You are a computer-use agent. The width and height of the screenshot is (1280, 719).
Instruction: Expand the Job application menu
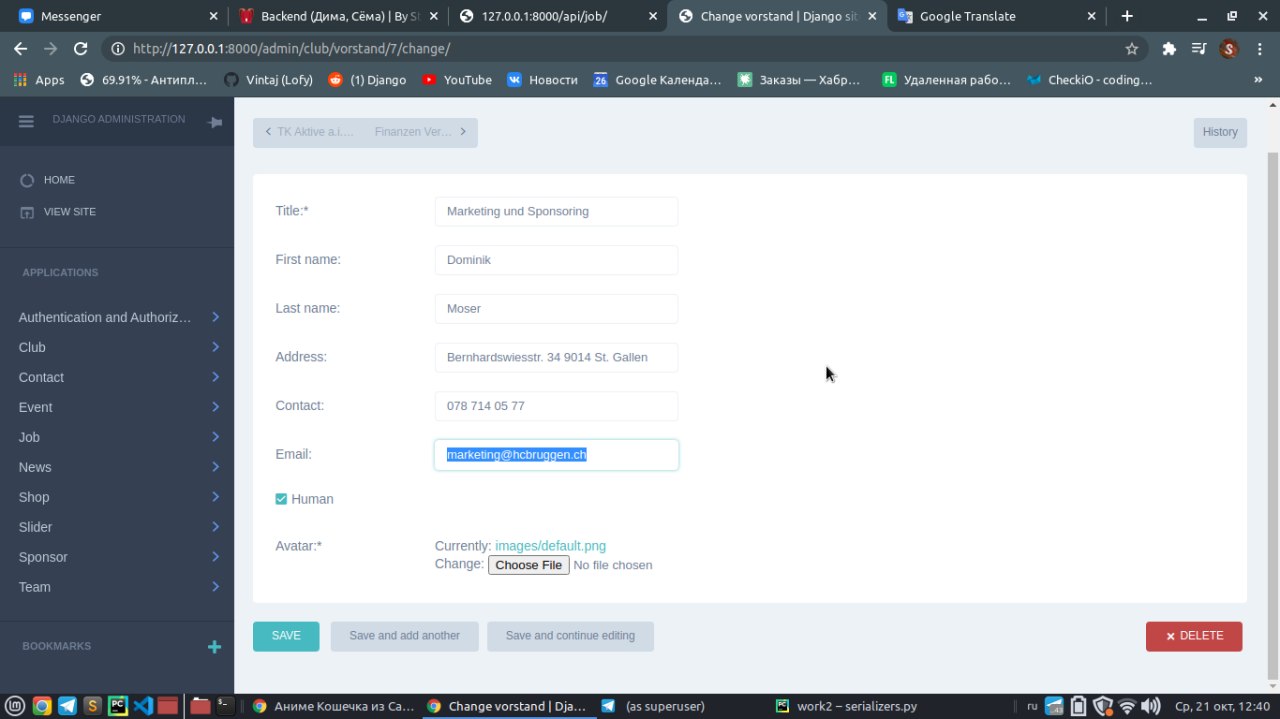[117, 437]
